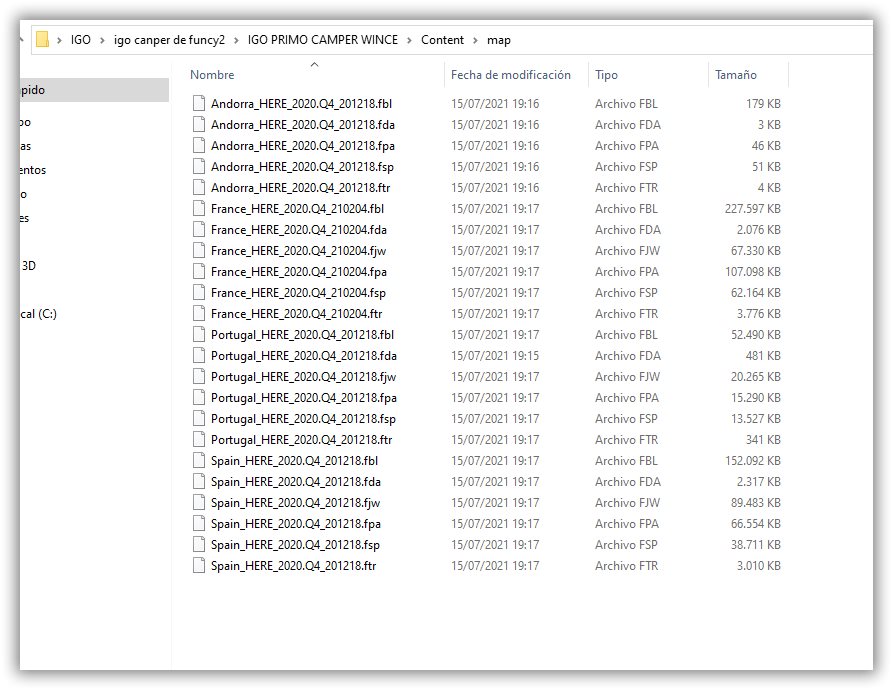The image size is (893, 690).
Task: Click the file icon of Spain_HERE_2020.Q4_201218.fpa
Action: point(199,524)
